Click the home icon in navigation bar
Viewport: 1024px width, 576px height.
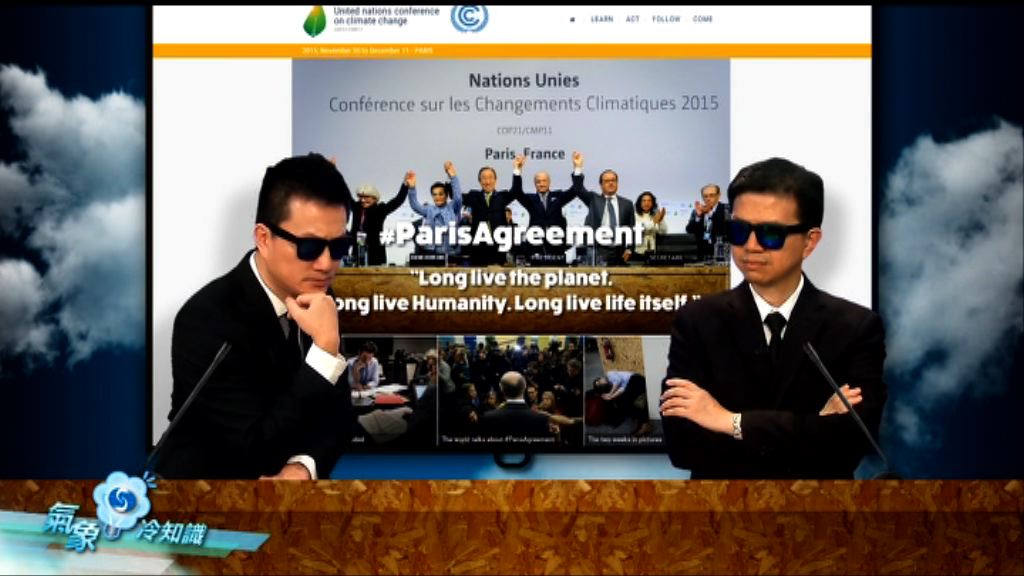(x=572, y=19)
